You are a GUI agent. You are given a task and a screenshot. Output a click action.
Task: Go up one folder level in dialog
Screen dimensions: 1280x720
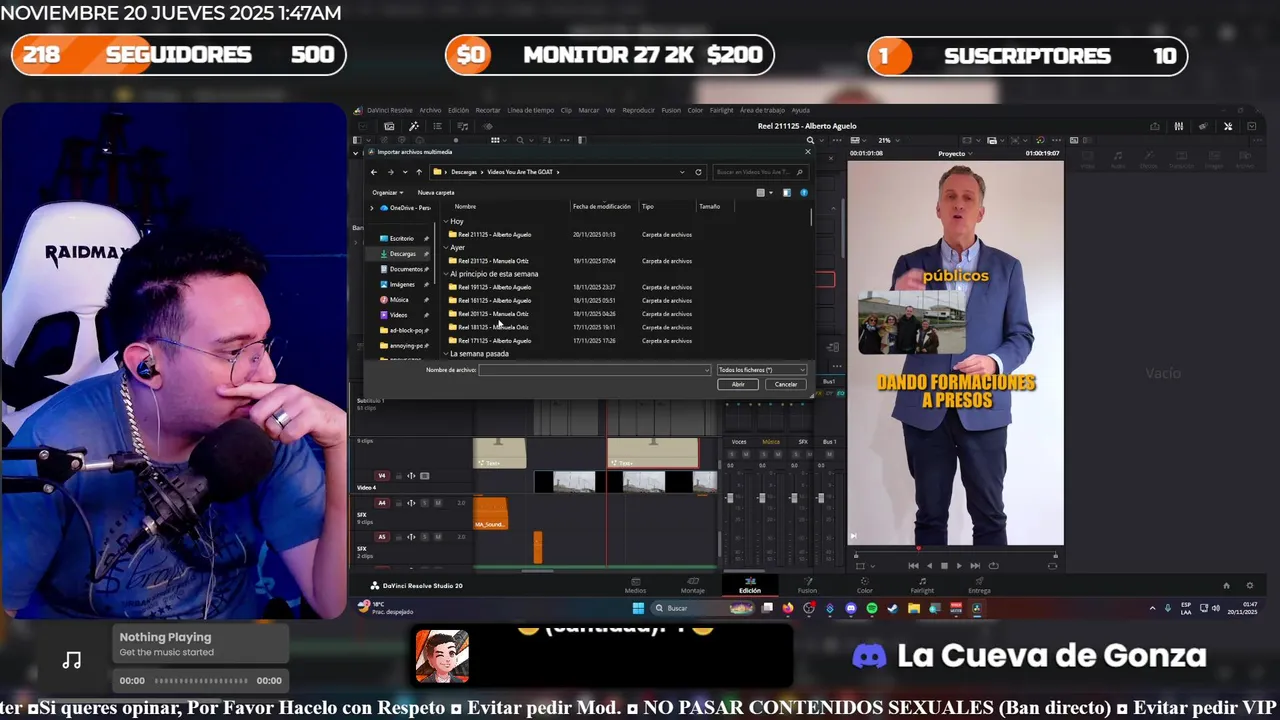point(419,172)
